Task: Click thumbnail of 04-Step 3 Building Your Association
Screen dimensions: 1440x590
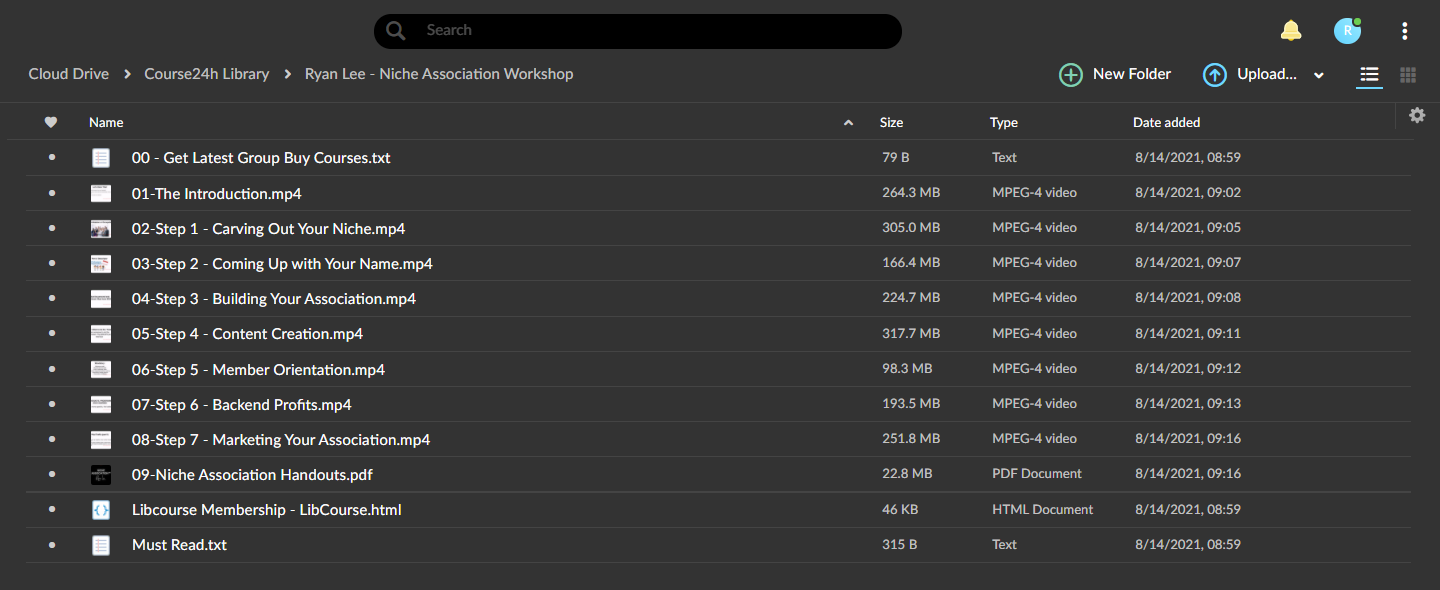Action: pos(101,299)
